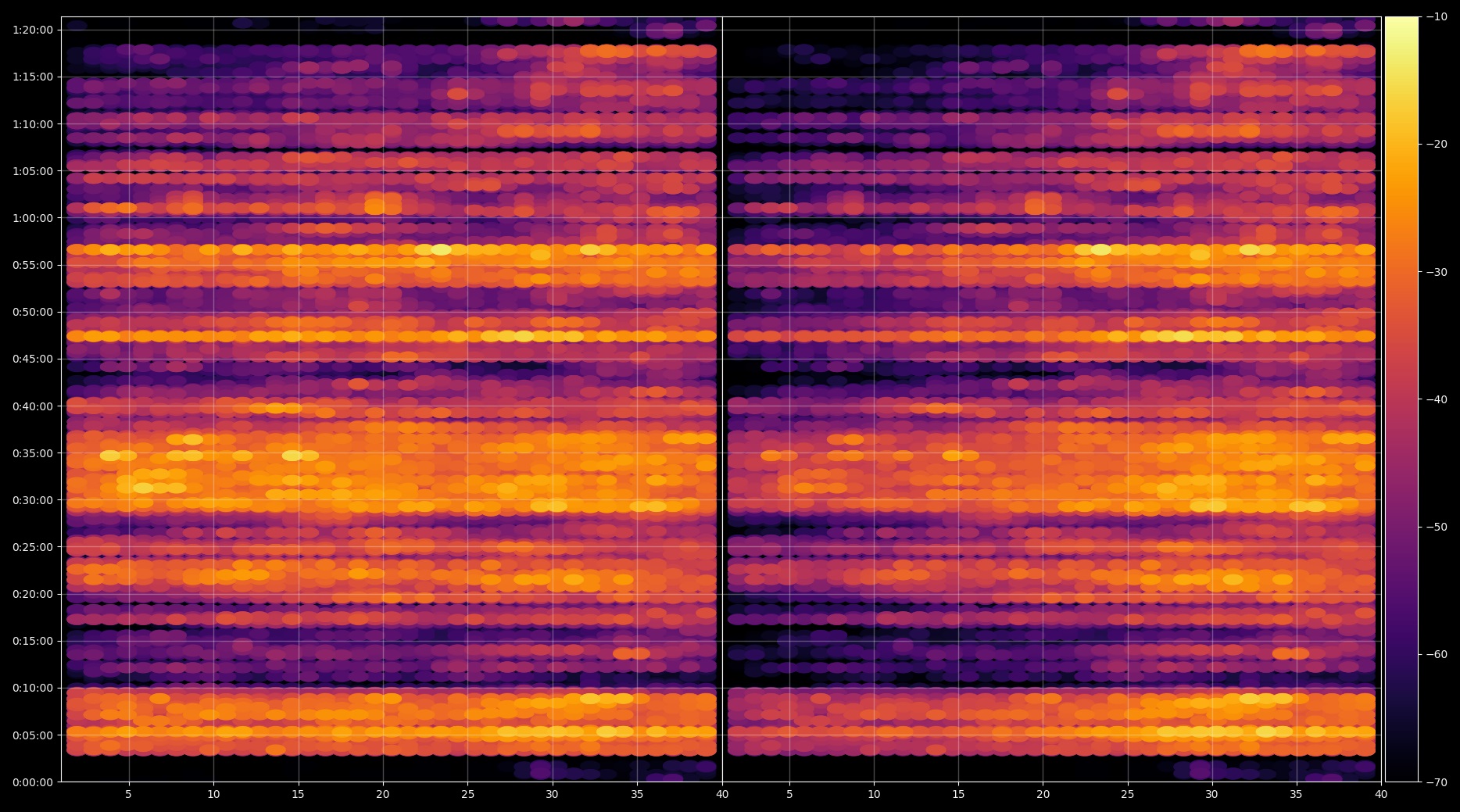Select the 0:10:00 y-axis tick label
The height and width of the screenshot is (812, 1460).
pyautogui.click(x=33, y=689)
